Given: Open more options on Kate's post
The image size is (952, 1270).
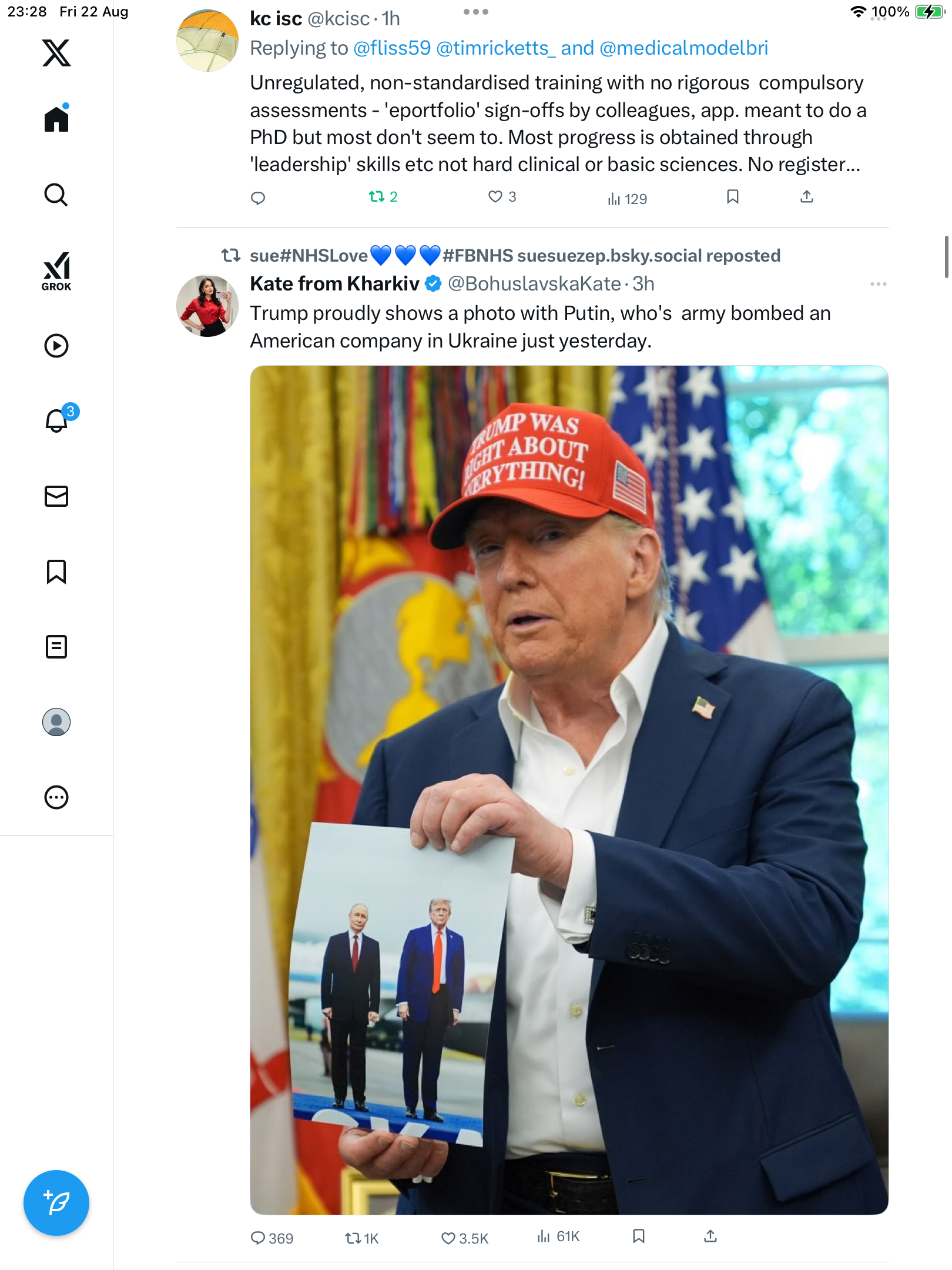Looking at the screenshot, I should (878, 284).
